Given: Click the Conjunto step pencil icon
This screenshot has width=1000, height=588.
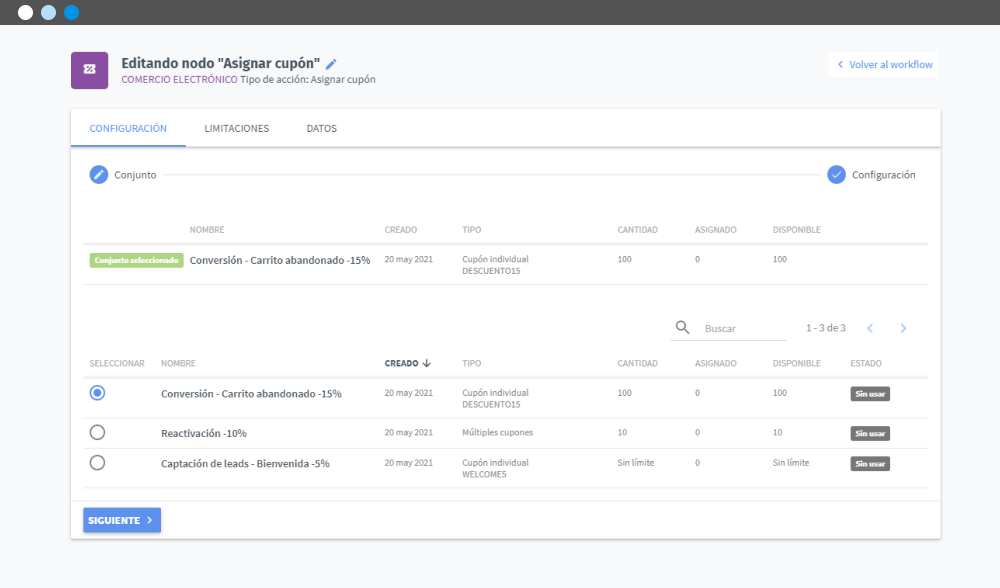Looking at the screenshot, I should click(x=98, y=175).
